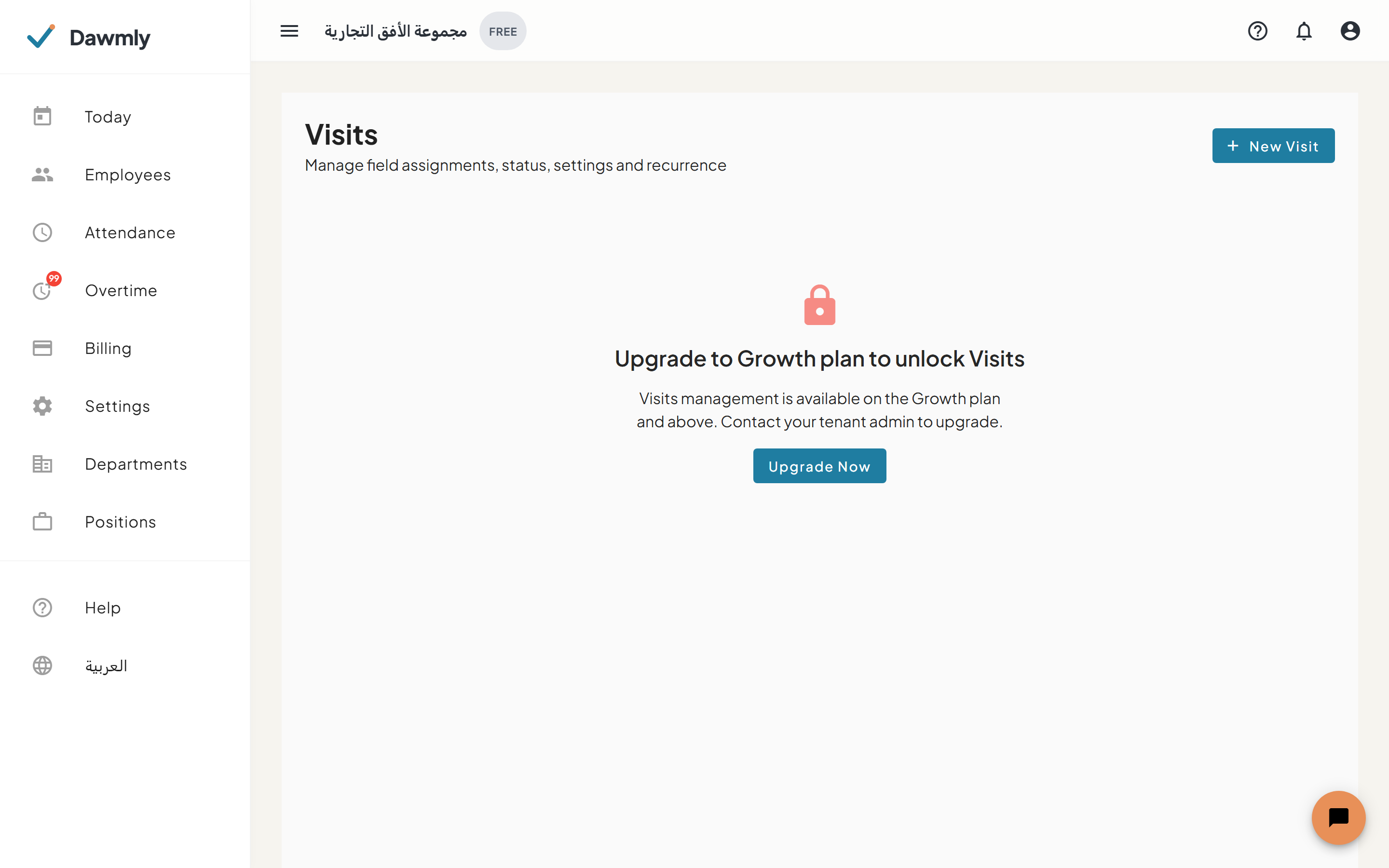Click the Visits page heading
Screen dimensions: 1389x868
[341, 135]
